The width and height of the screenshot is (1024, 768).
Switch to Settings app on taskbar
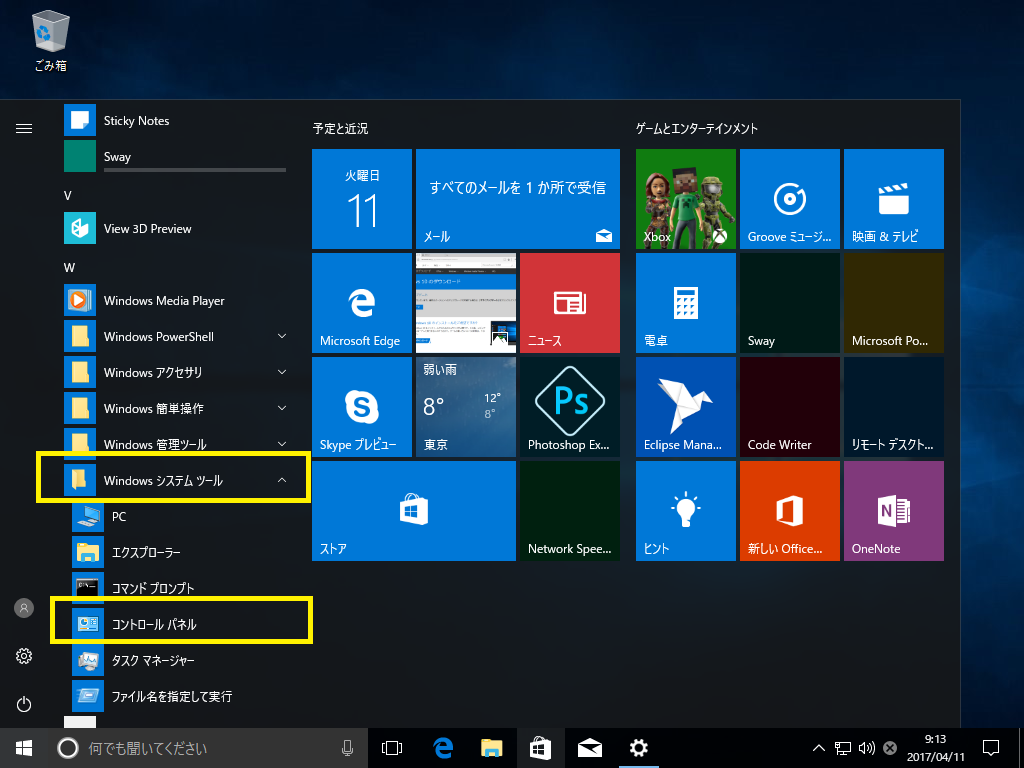tap(639, 748)
